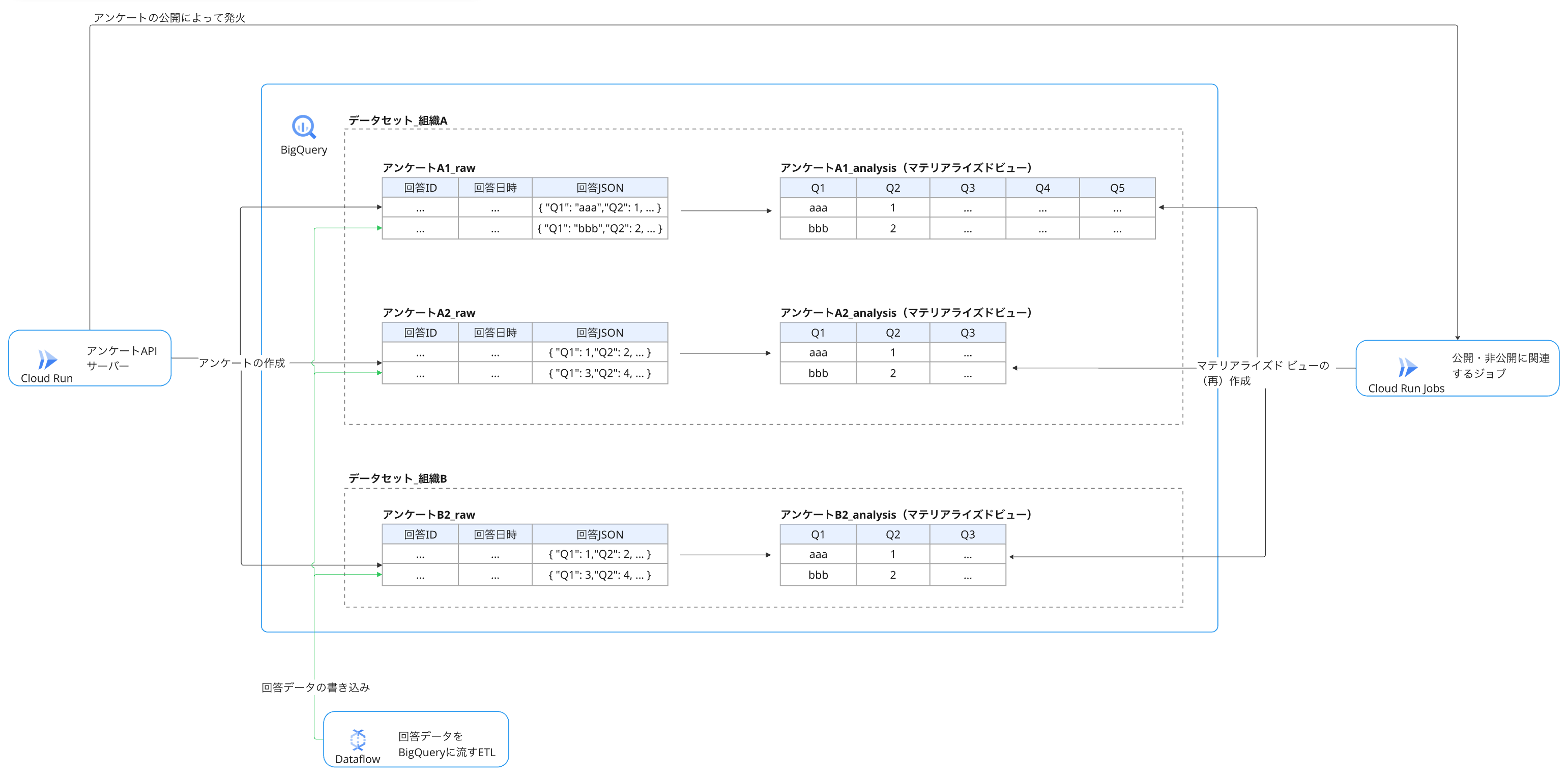Select the アンケートAPIサーバー label
1568x777 pixels.
[121, 358]
